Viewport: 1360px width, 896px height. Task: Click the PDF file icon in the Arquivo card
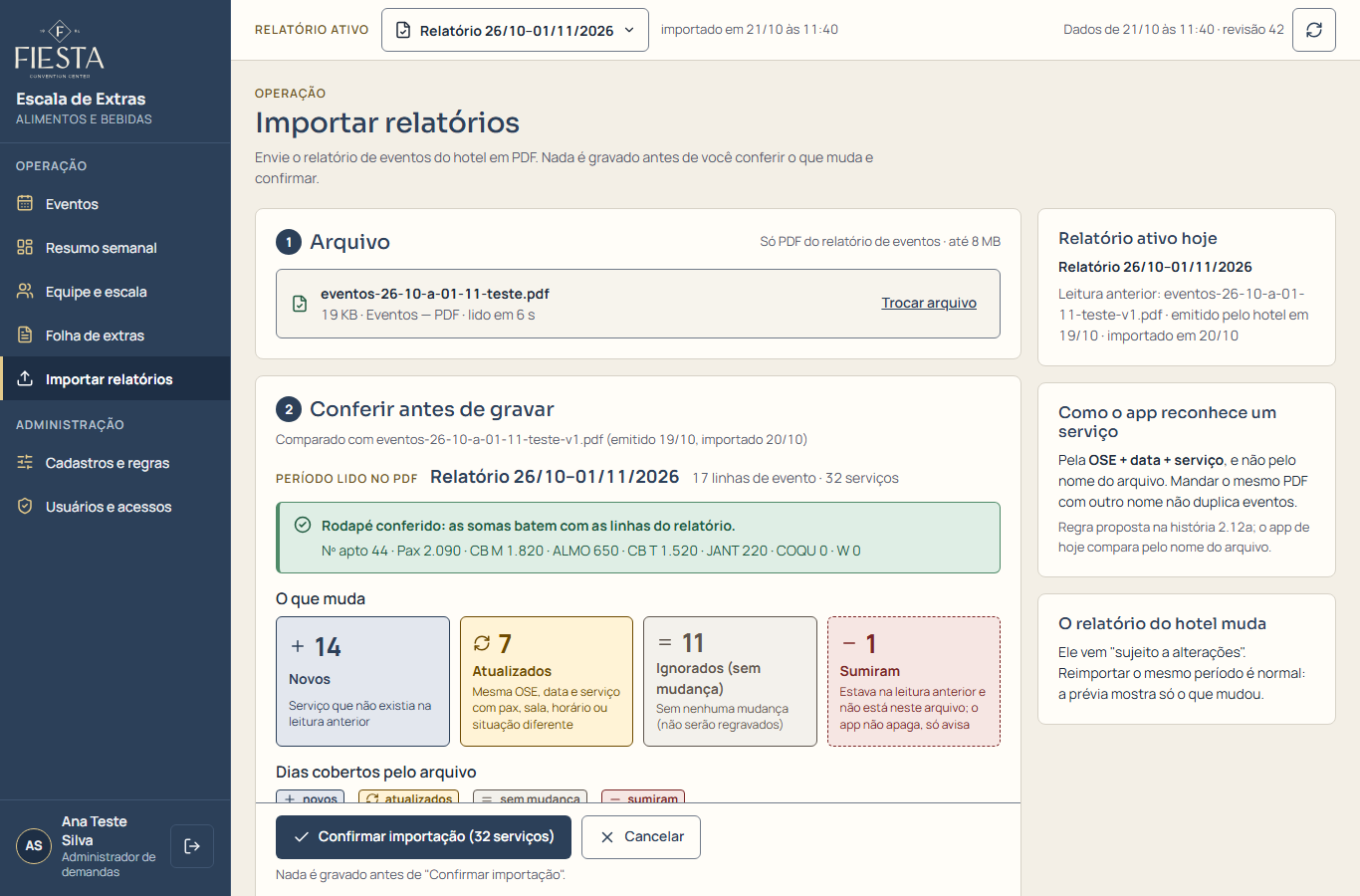click(x=300, y=304)
